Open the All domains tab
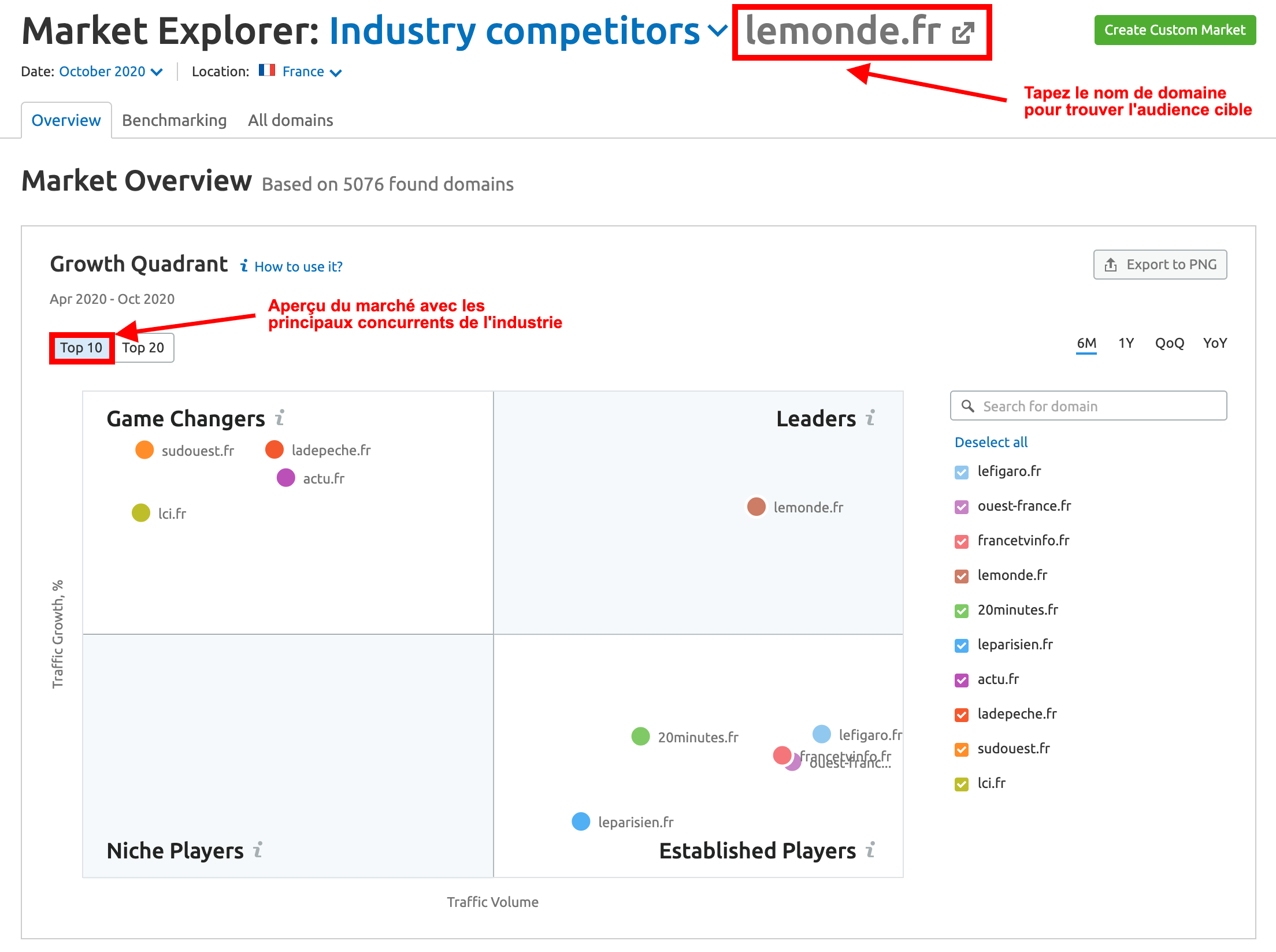The image size is (1276, 952). coord(290,120)
